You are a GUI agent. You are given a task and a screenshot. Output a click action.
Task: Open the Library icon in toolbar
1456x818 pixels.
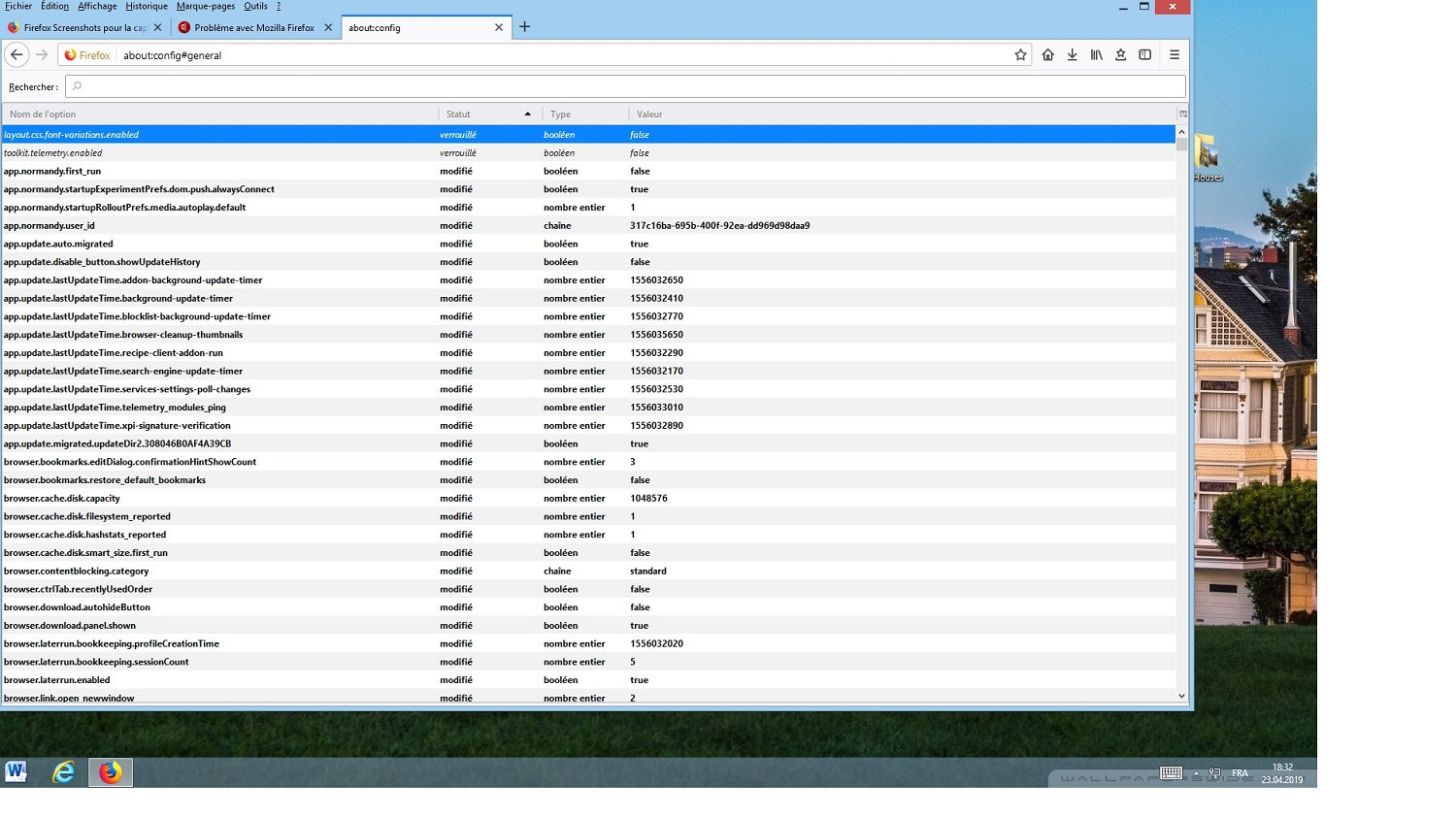click(1096, 55)
